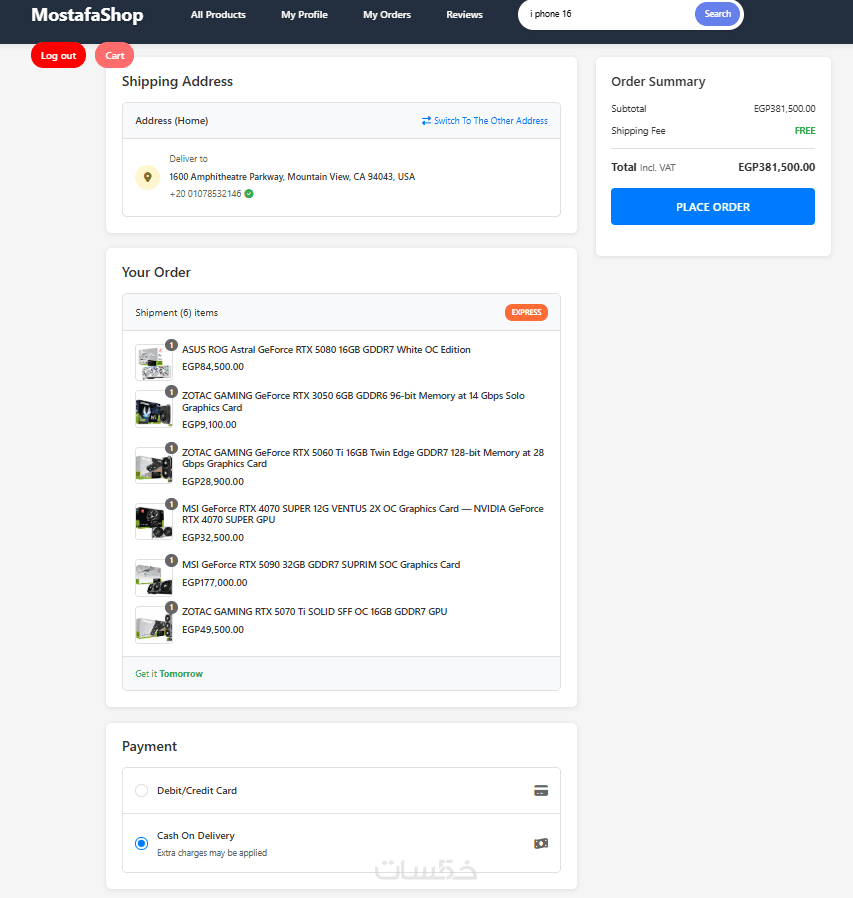Screen dimensions: 853x898
Task: Click the ZOTAC GAMING GeForce RTX 5060 Ti title
Action: (x=363, y=458)
